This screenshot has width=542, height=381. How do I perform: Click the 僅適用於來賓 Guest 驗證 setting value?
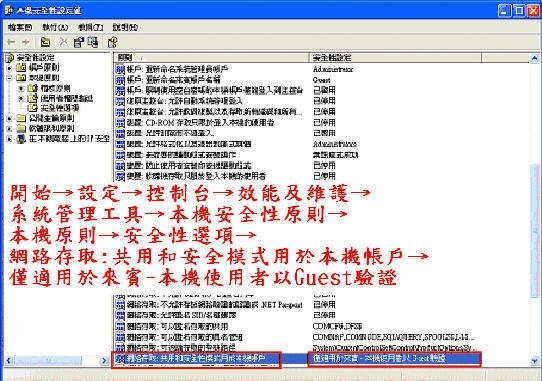[379, 359]
